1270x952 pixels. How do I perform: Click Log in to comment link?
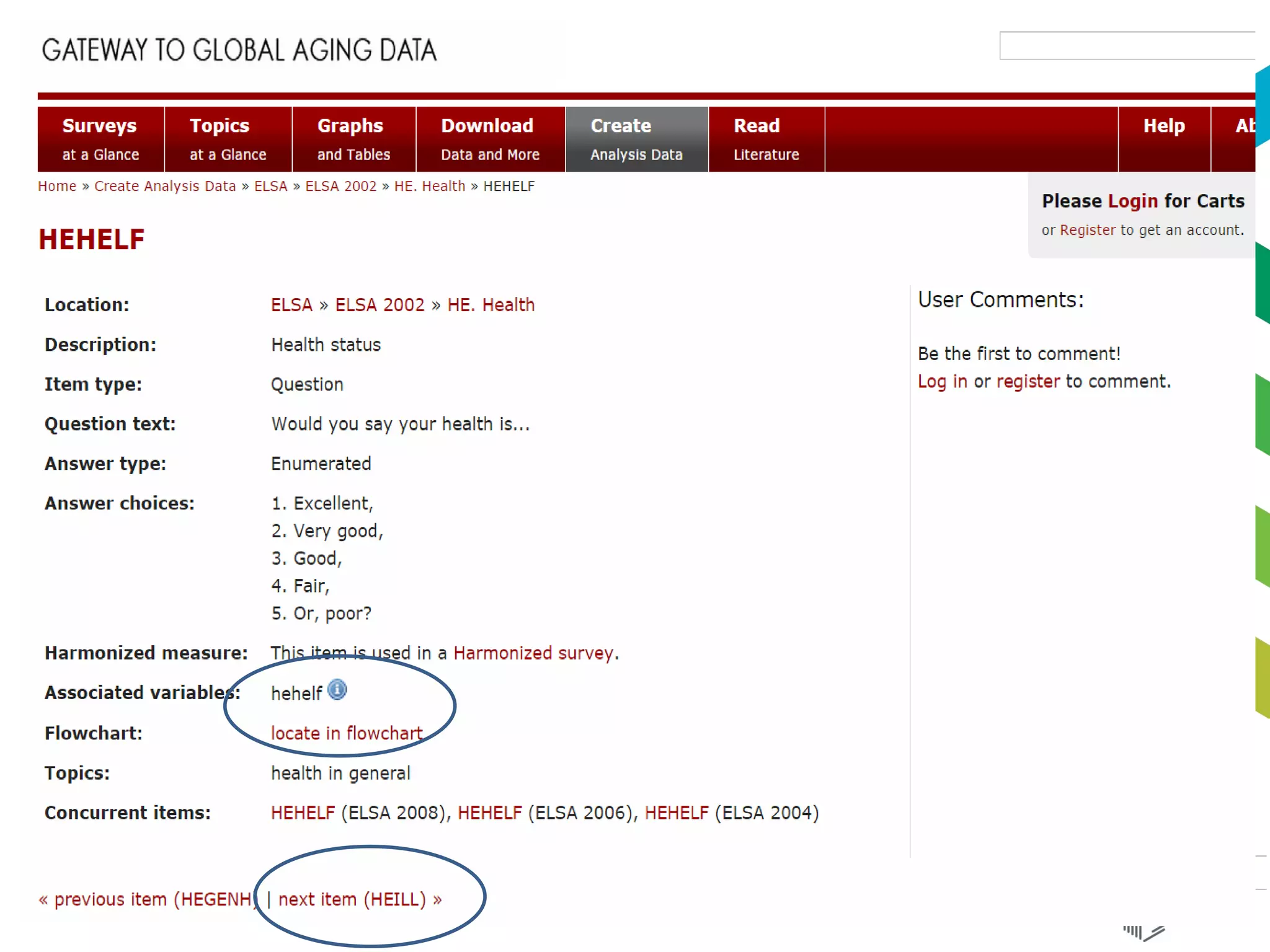point(942,382)
